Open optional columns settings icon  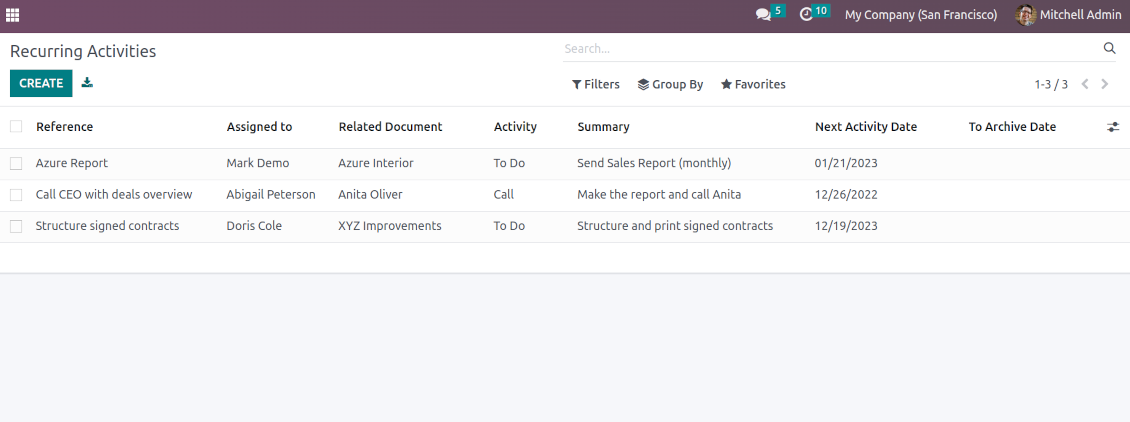point(1113,127)
